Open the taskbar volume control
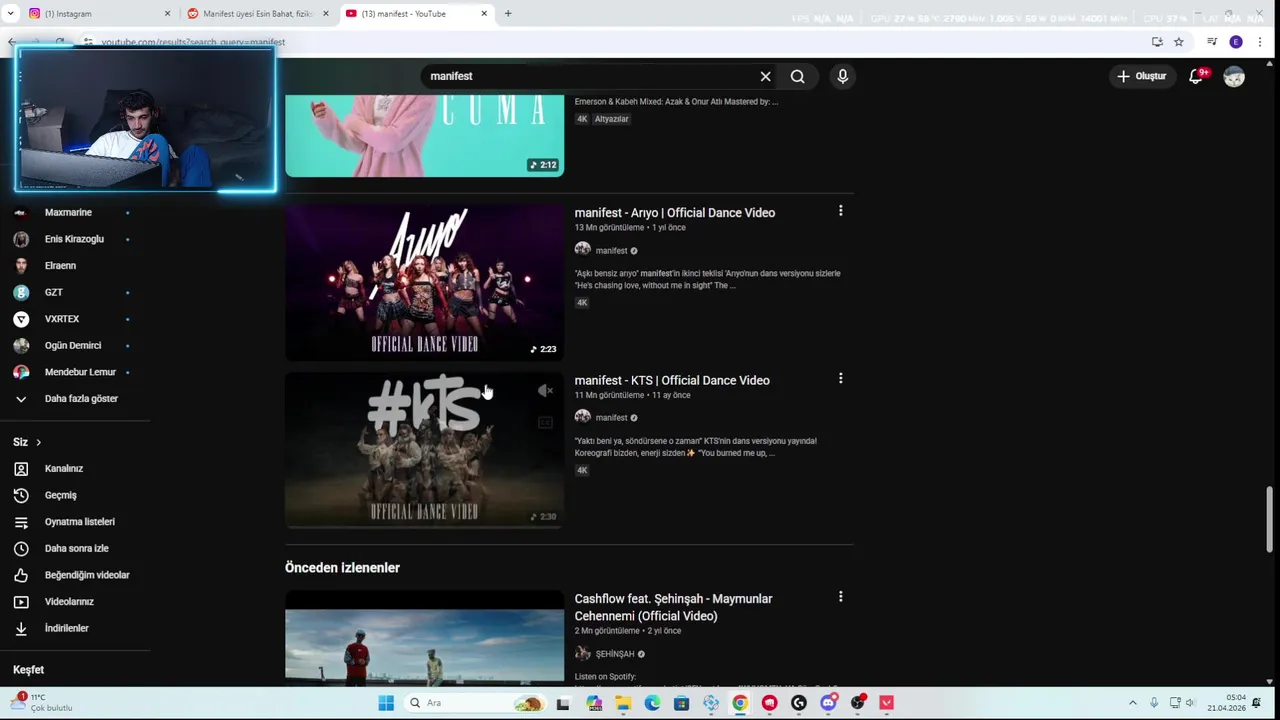Screen dimensions: 1280x720 point(1190,703)
